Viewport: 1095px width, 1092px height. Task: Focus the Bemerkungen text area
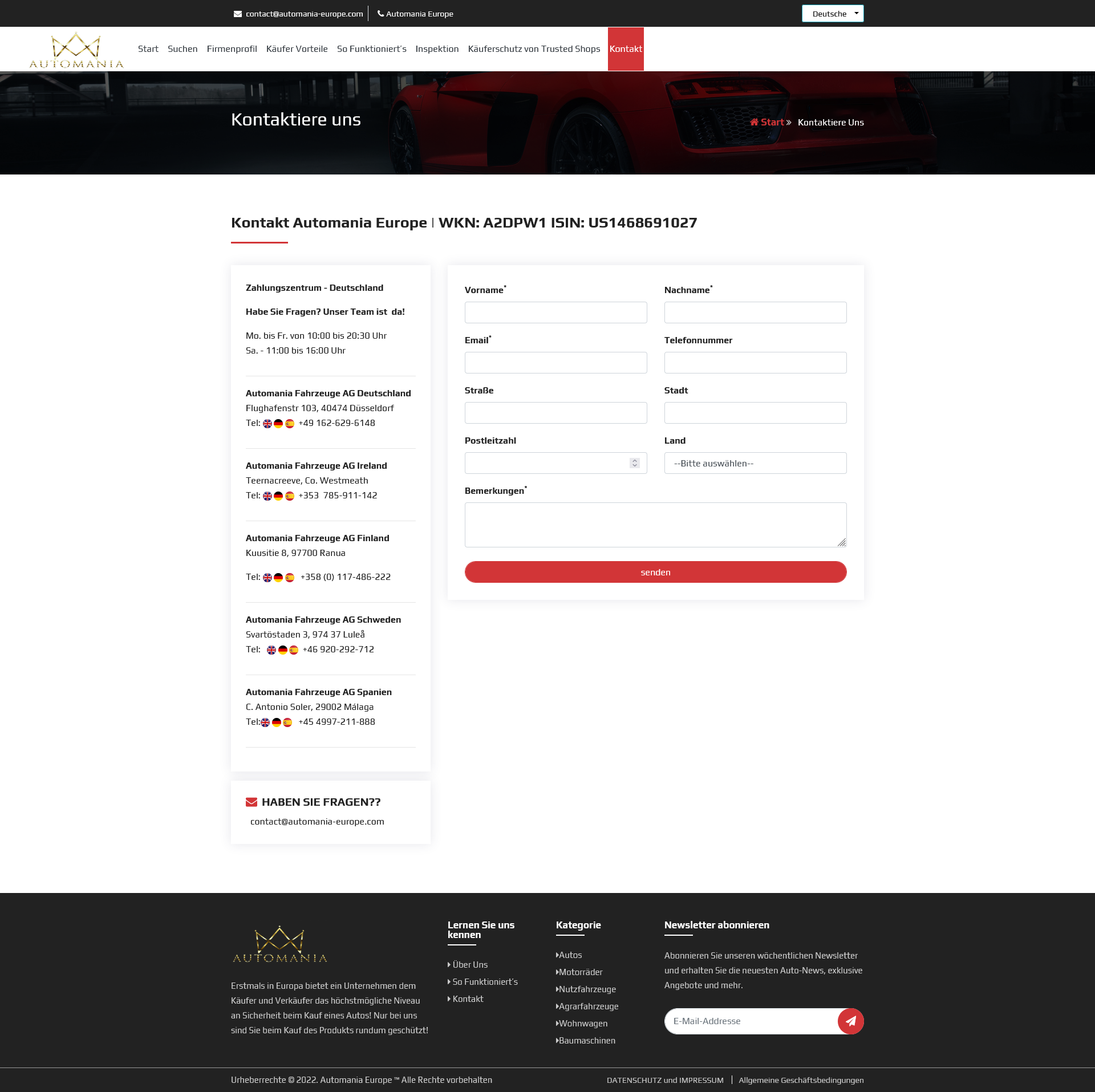click(x=656, y=525)
